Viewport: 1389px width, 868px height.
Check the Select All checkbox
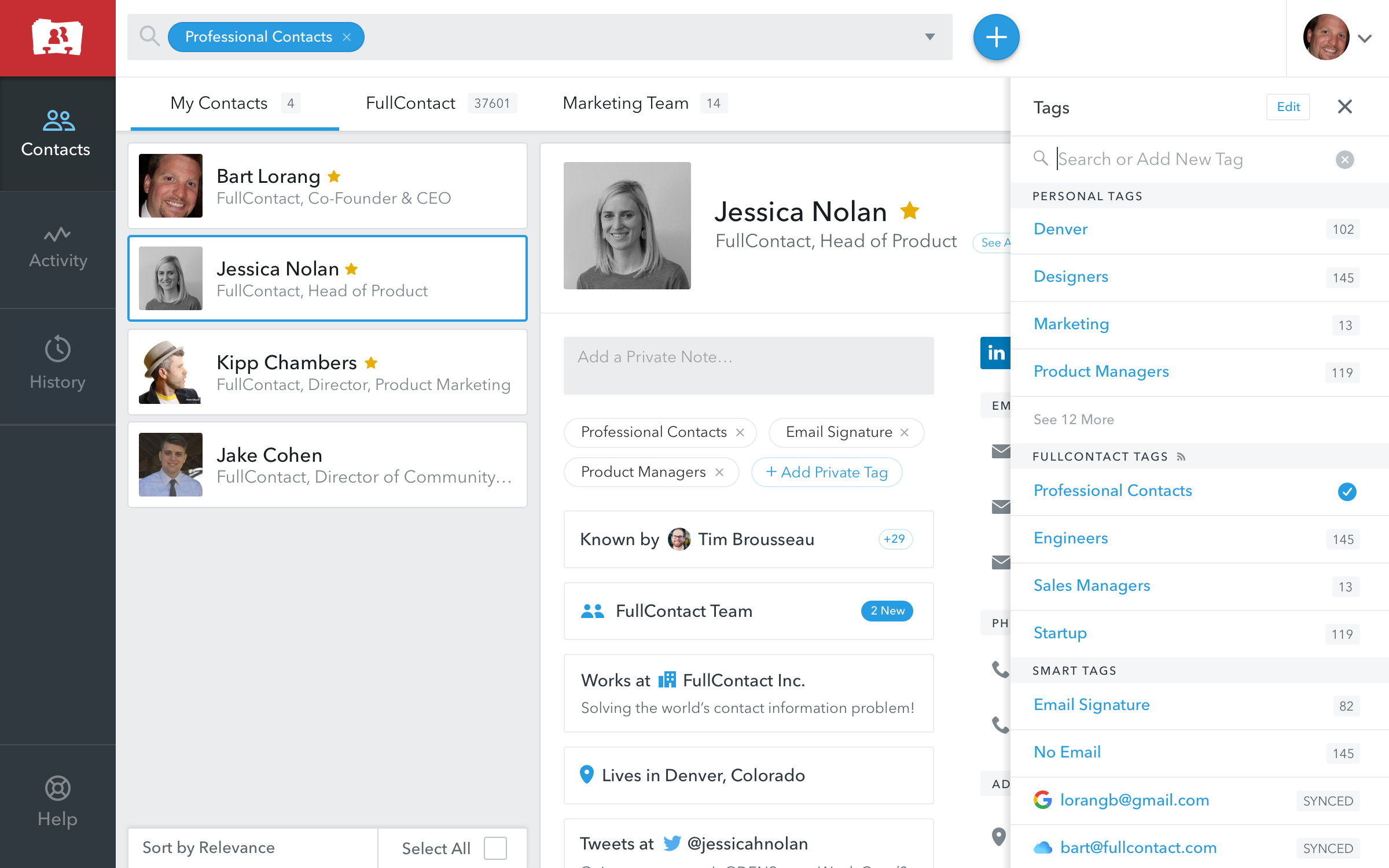coord(495,848)
